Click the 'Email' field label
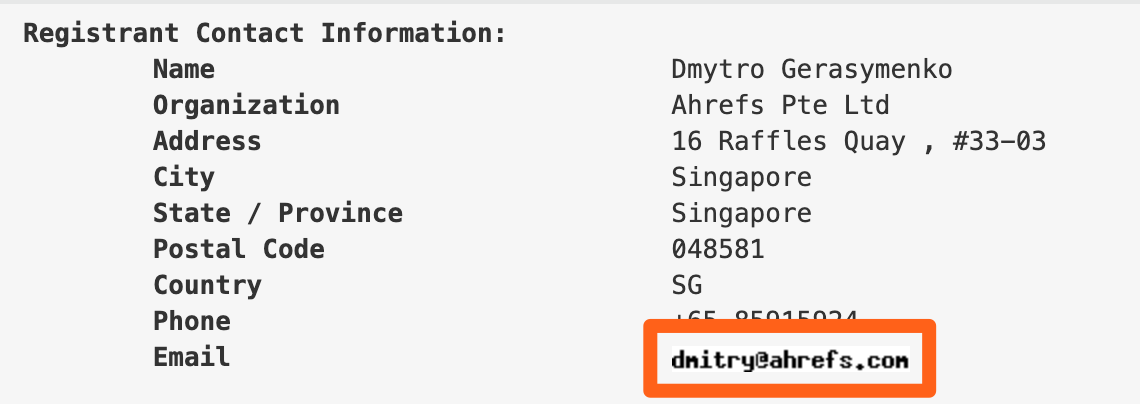This screenshot has height=404, width=1140. point(192,357)
